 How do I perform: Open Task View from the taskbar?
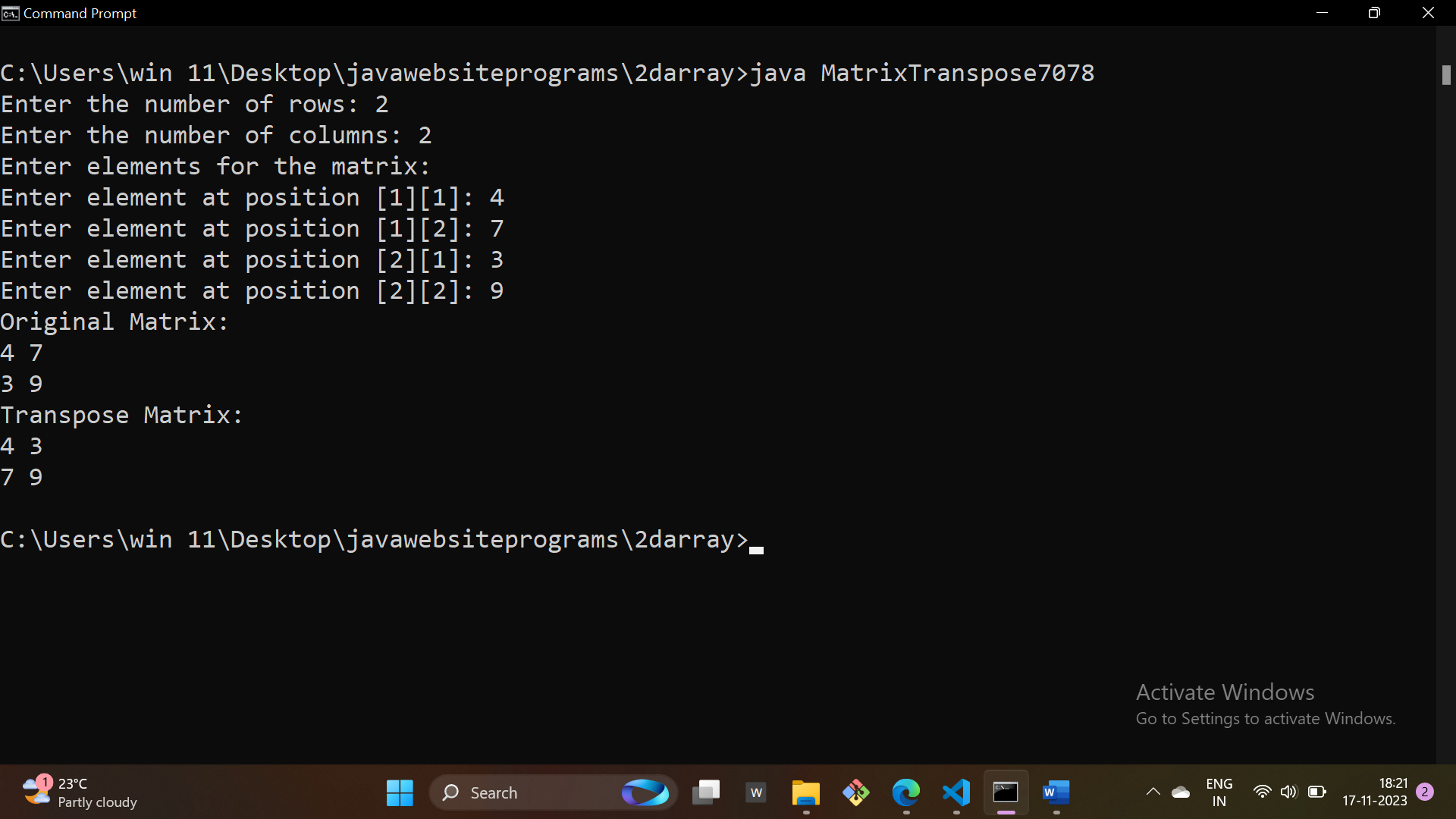click(706, 792)
